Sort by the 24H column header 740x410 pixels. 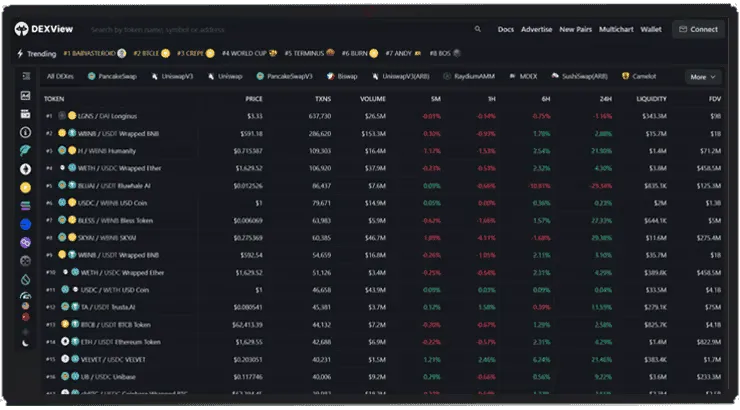coord(605,99)
